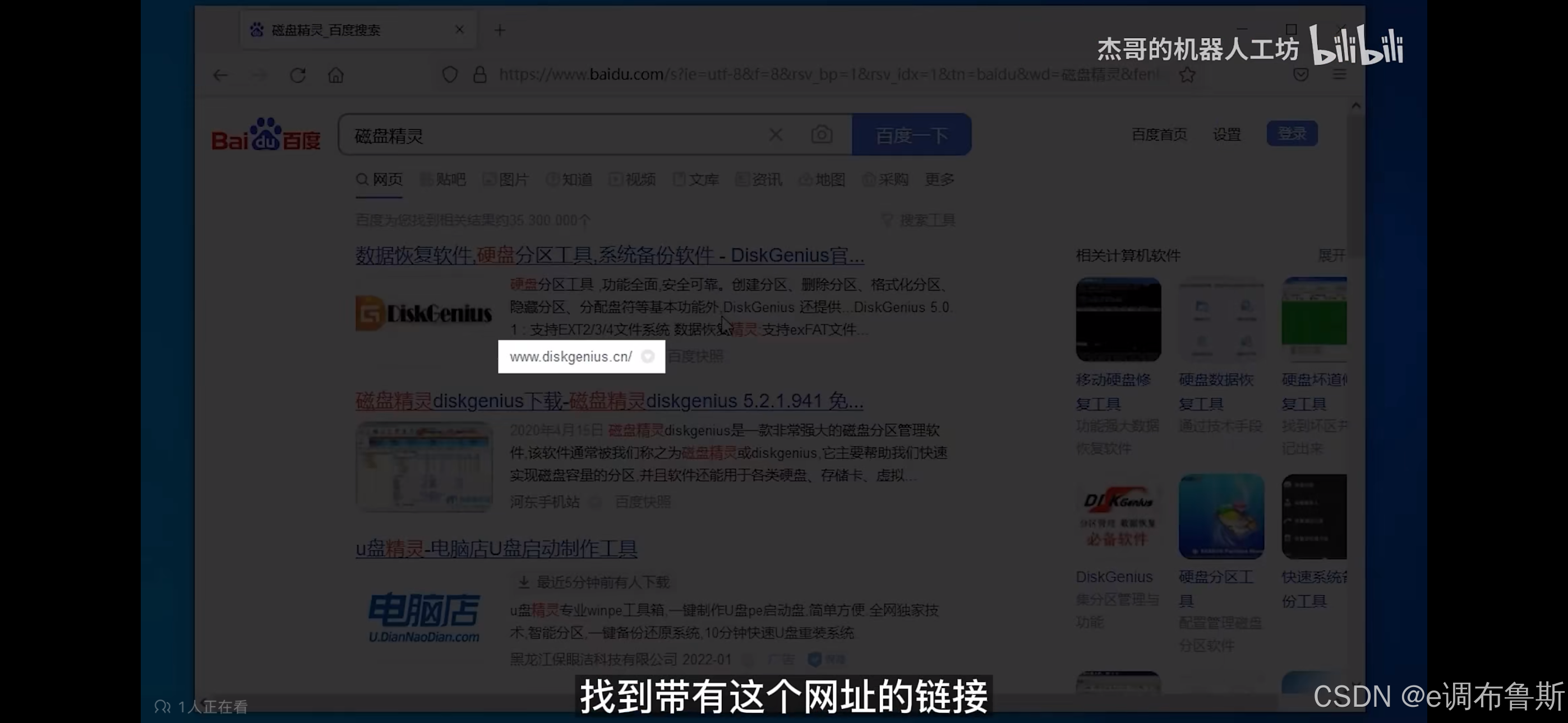The height and width of the screenshot is (723, 1568).
Task: Click 移动硬盘修复工具 thumbnail
Action: [x=1118, y=319]
